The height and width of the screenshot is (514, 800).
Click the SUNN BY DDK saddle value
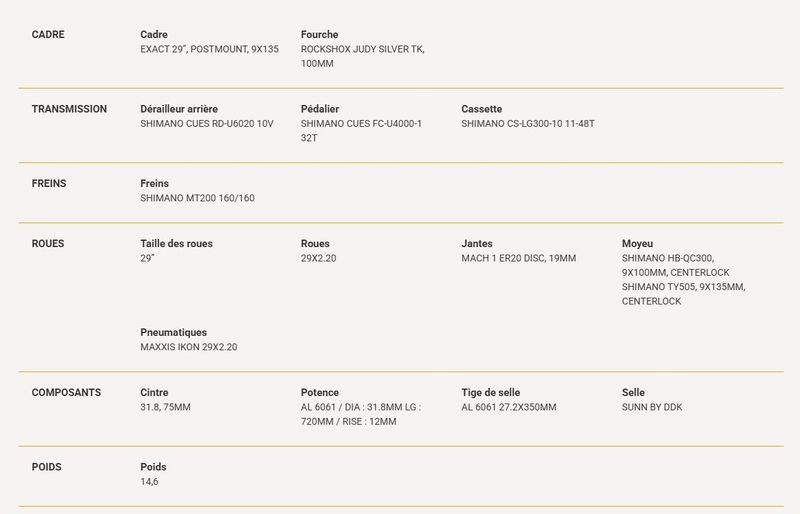[652, 408]
